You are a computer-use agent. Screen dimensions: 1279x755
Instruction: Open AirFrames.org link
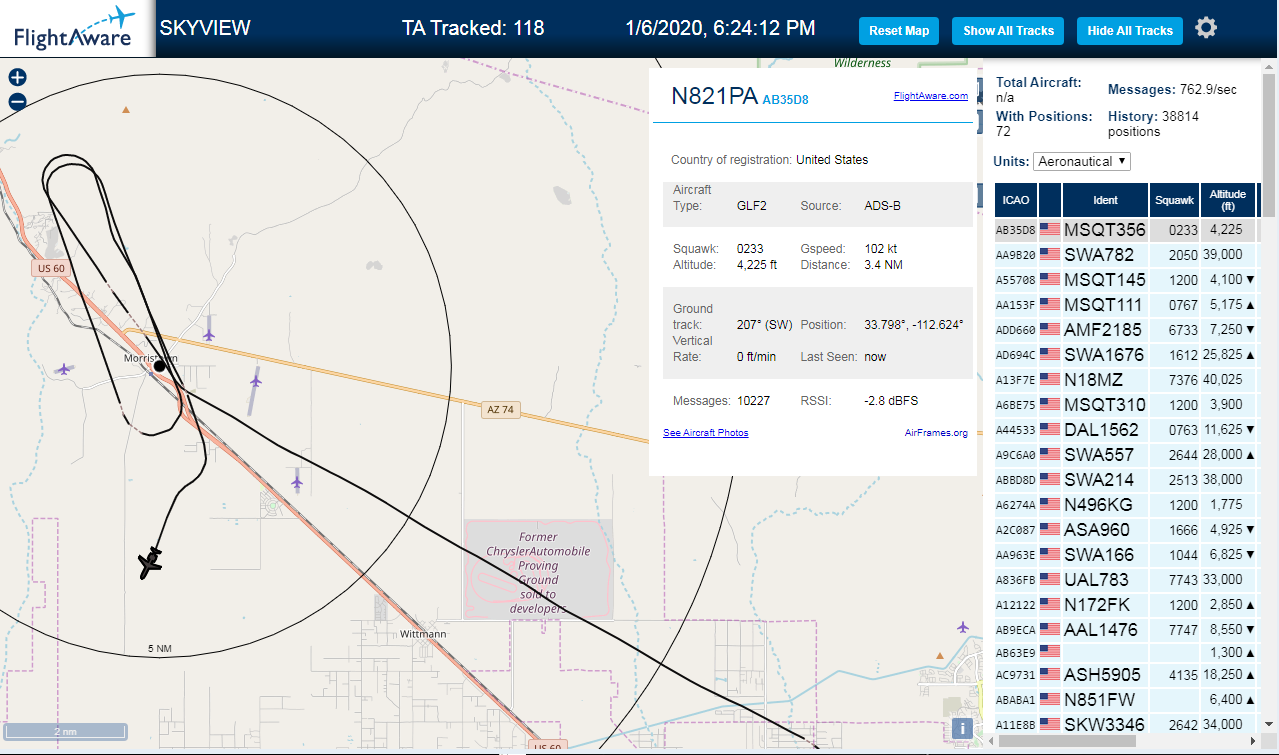click(x=936, y=433)
